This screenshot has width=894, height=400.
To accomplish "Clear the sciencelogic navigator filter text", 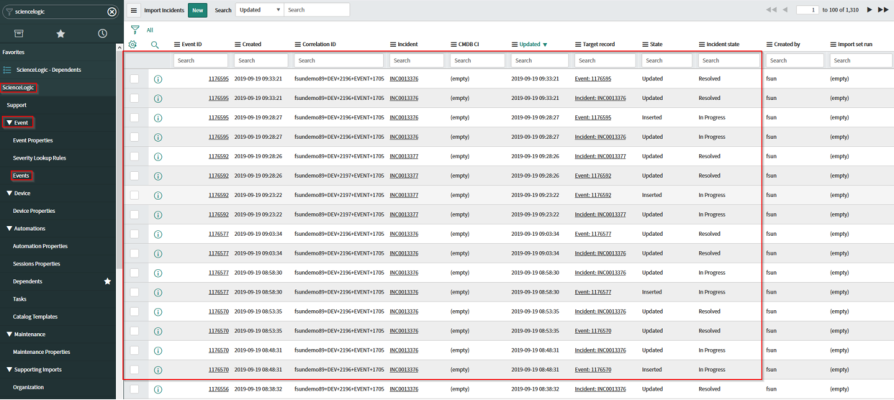I will 111,11.
